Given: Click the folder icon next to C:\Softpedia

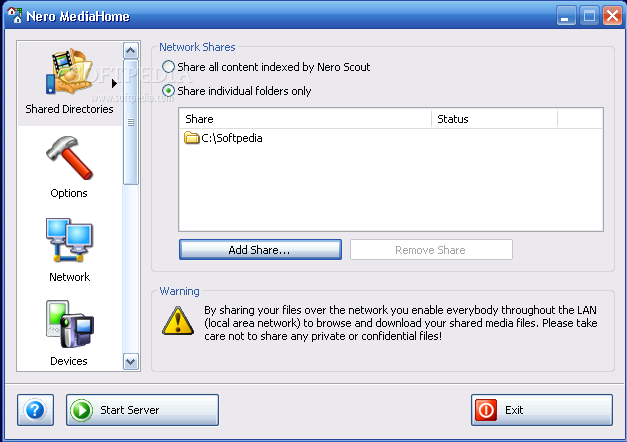Looking at the screenshot, I should pyautogui.click(x=192, y=138).
